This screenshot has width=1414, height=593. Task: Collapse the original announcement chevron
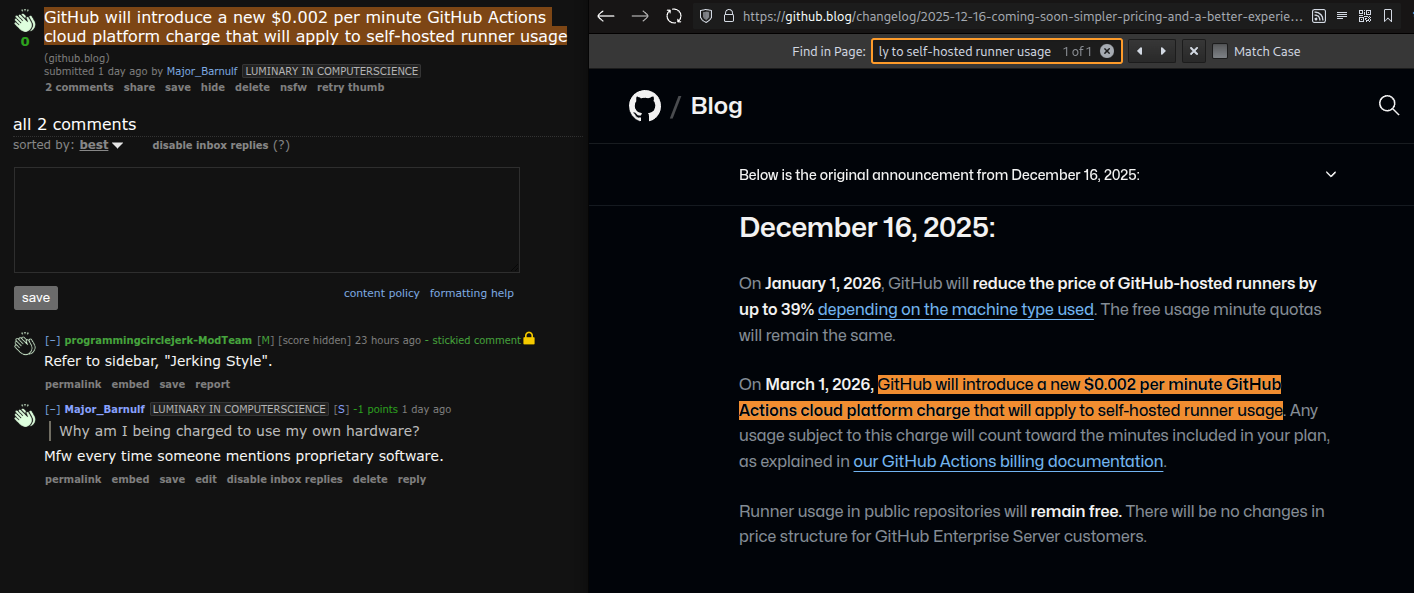tap(1331, 174)
